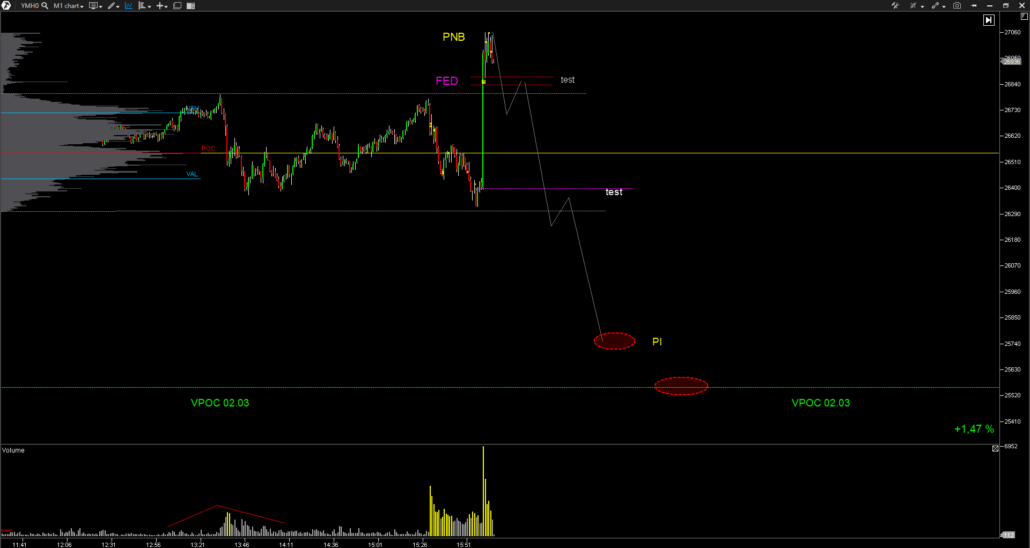The image size is (1030, 548).
Task: Take a chart snapshot with camera icon
Action: [957, 5]
